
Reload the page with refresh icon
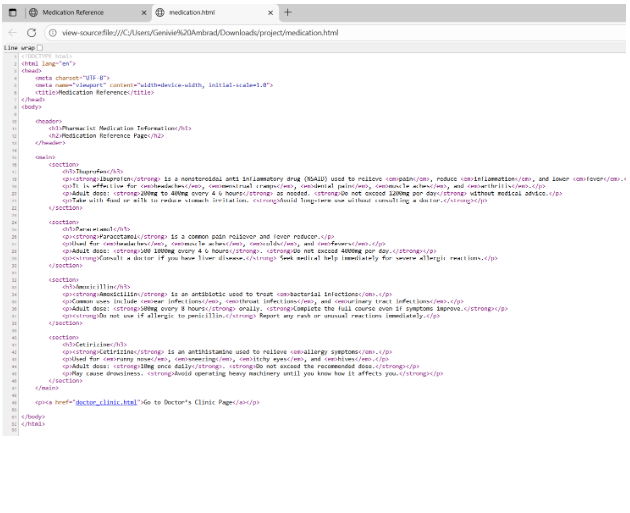[32, 33]
